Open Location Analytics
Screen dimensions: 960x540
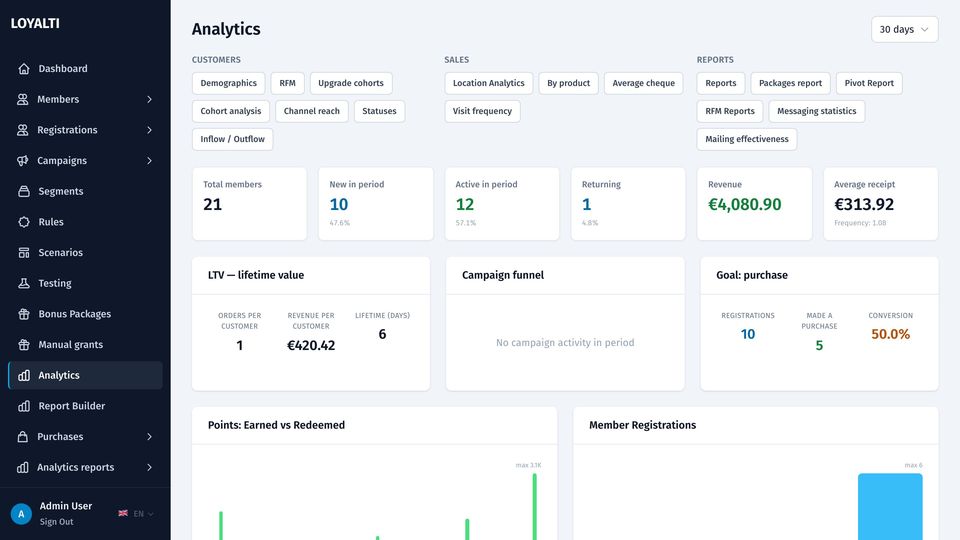[x=489, y=83]
